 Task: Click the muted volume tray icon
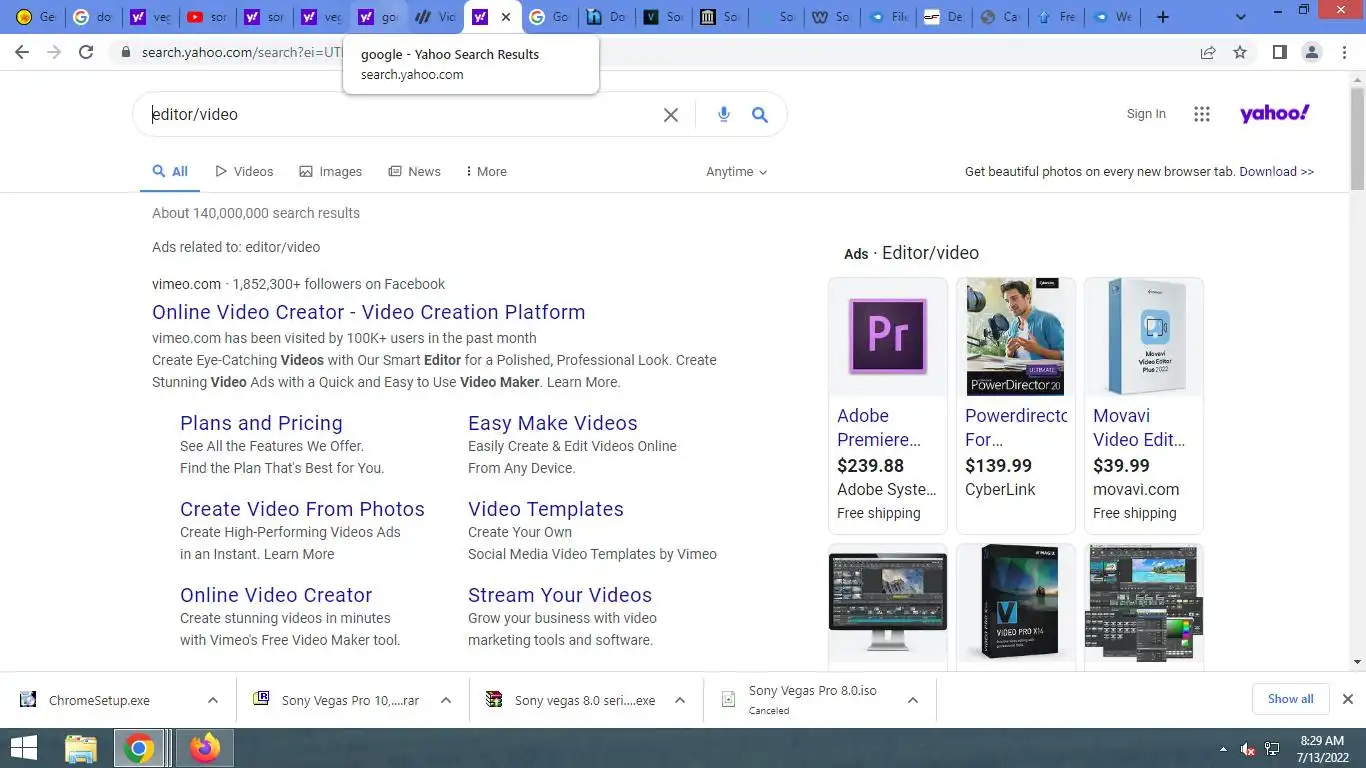pyautogui.click(x=1247, y=748)
